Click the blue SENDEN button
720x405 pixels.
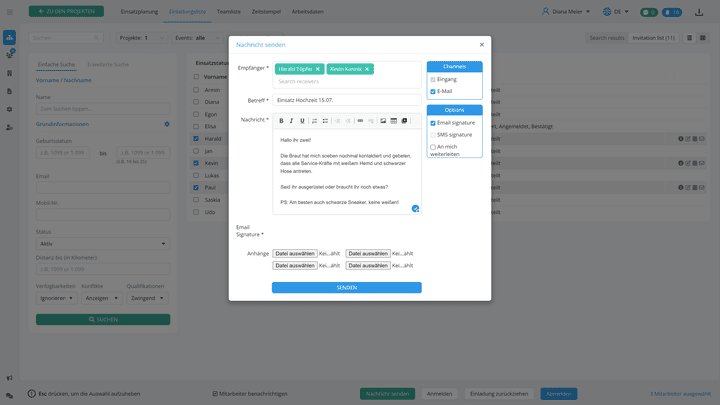point(346,287)
